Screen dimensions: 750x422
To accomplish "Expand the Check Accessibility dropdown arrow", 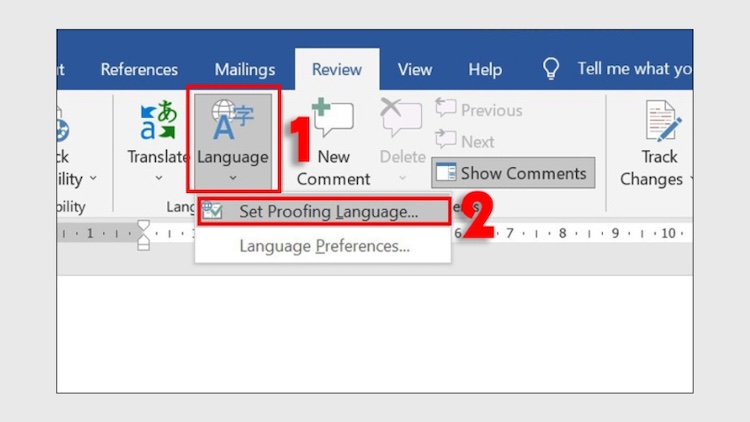I will 93,179.
